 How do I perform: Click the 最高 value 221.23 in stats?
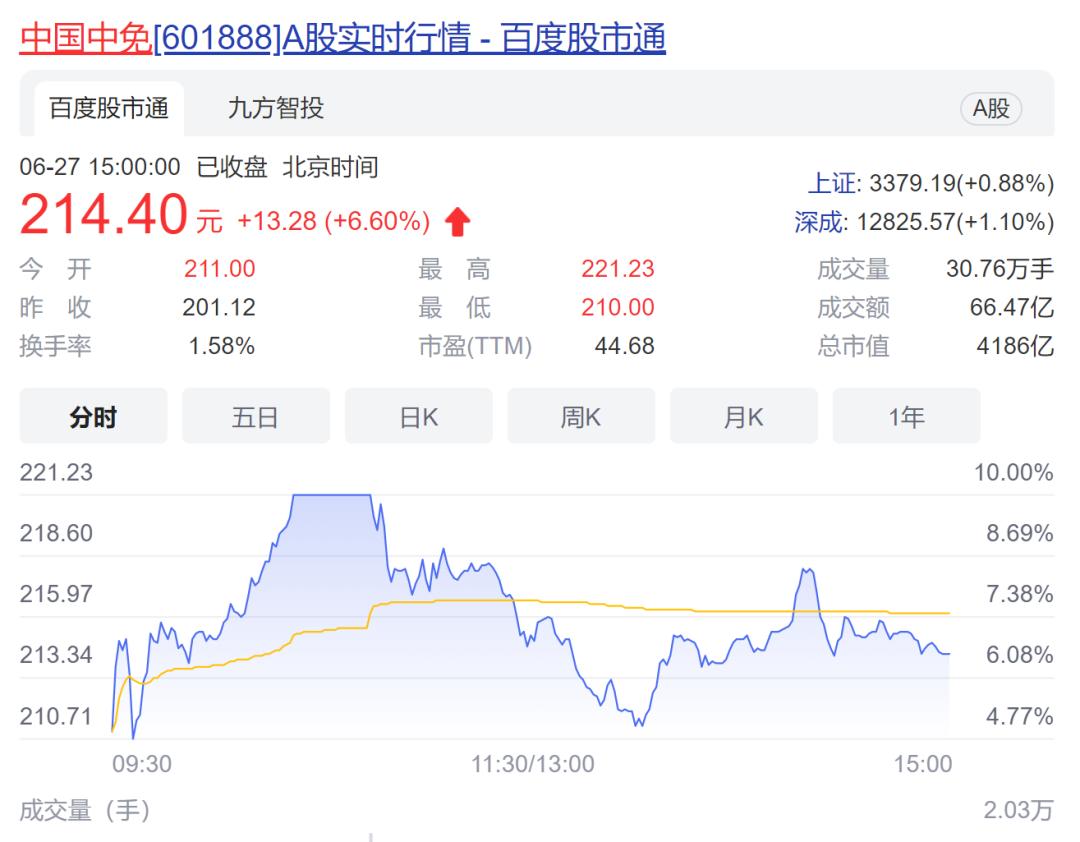617,269
